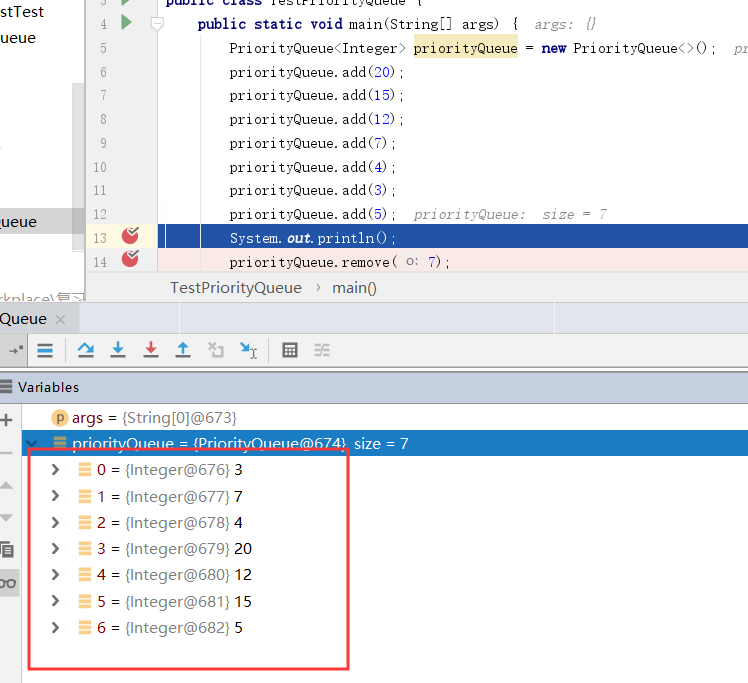Click the restore layout arrow icon
The height and width of the screenshot is (683, 748).
click(15, 351)
